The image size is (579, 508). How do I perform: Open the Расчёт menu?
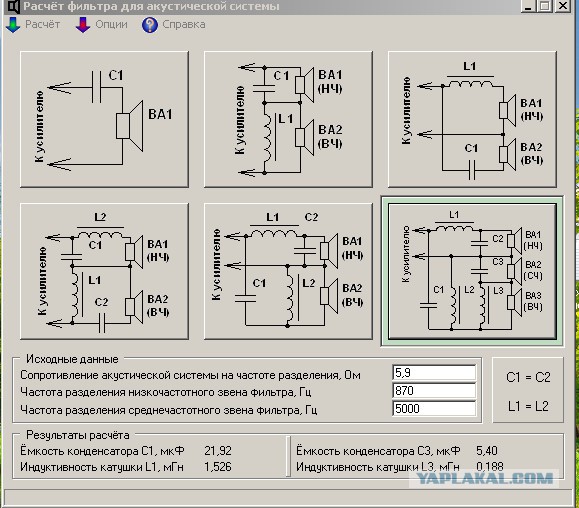[42, 24]
